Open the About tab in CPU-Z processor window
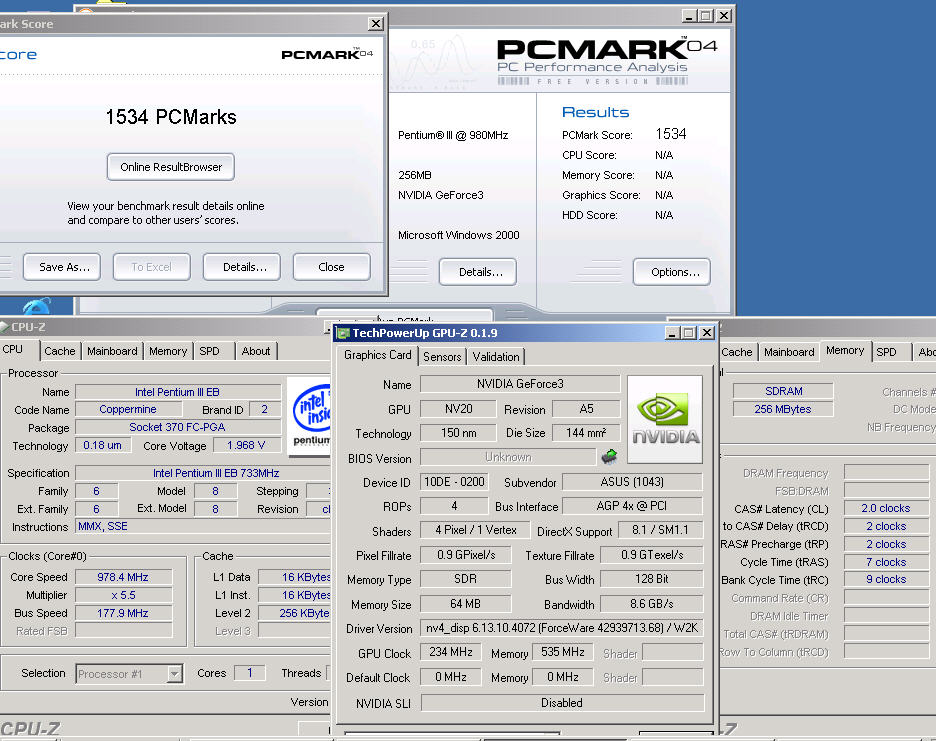This screenshot has width=936, height=741. [x=255, y=351]
